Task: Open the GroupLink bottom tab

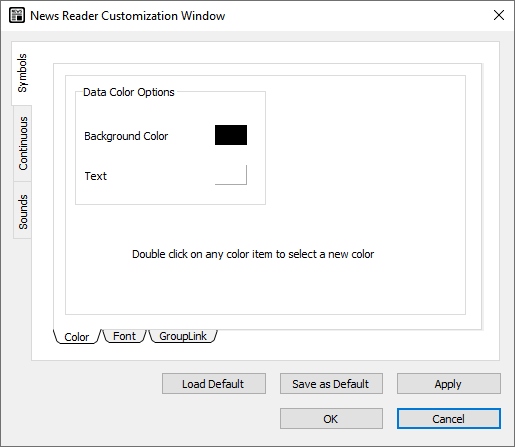Action: 183,336
